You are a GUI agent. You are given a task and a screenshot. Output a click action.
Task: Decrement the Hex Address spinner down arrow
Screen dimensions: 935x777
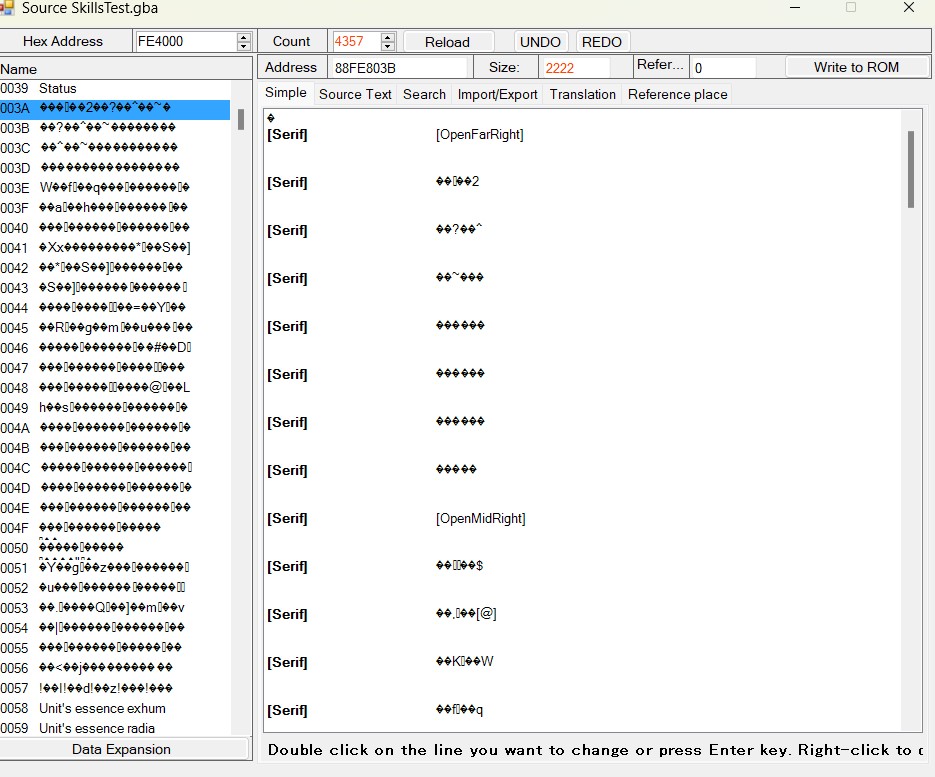(243, 46)
